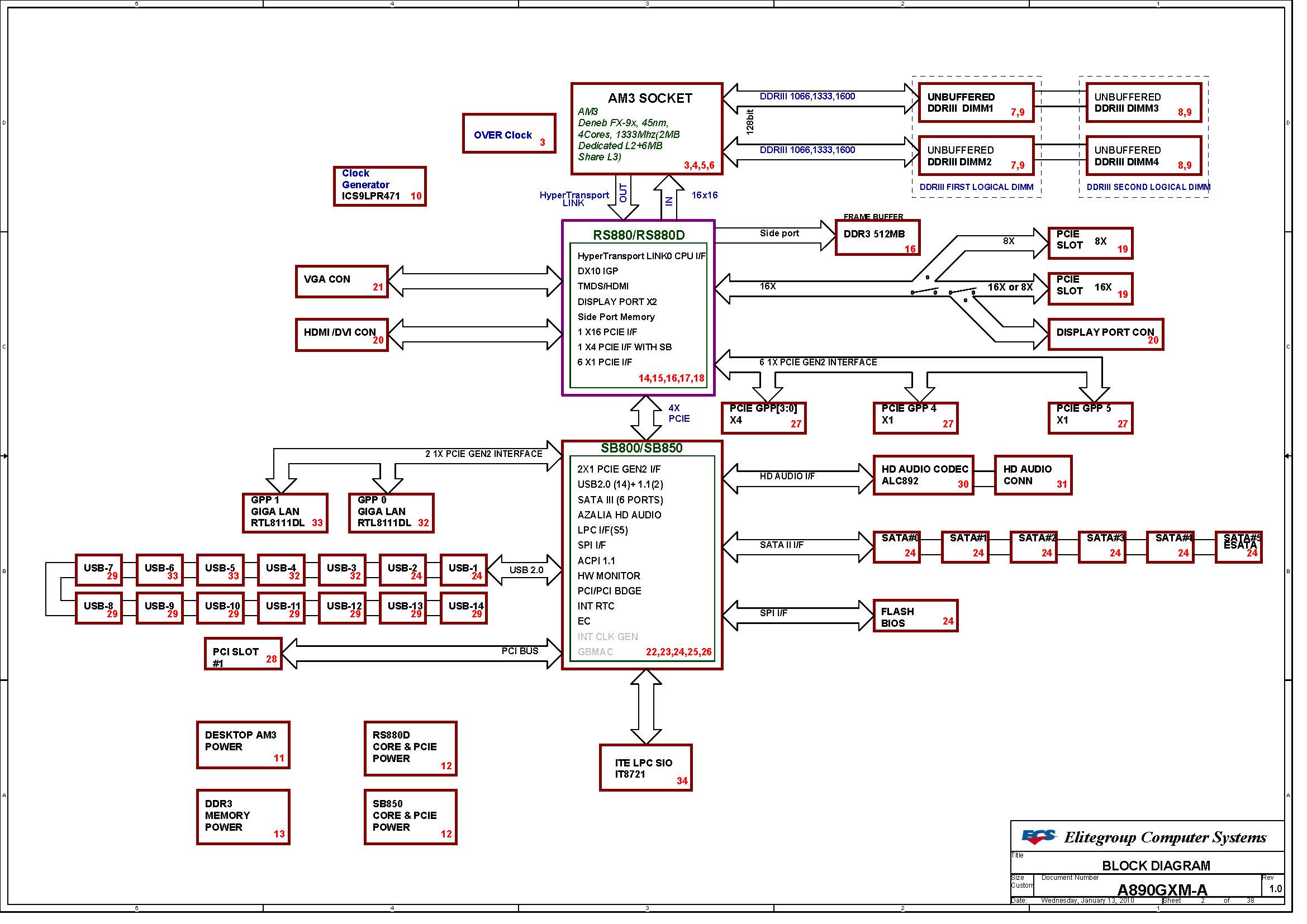Click the ECS logo in title block

(x=1038, y=836)
